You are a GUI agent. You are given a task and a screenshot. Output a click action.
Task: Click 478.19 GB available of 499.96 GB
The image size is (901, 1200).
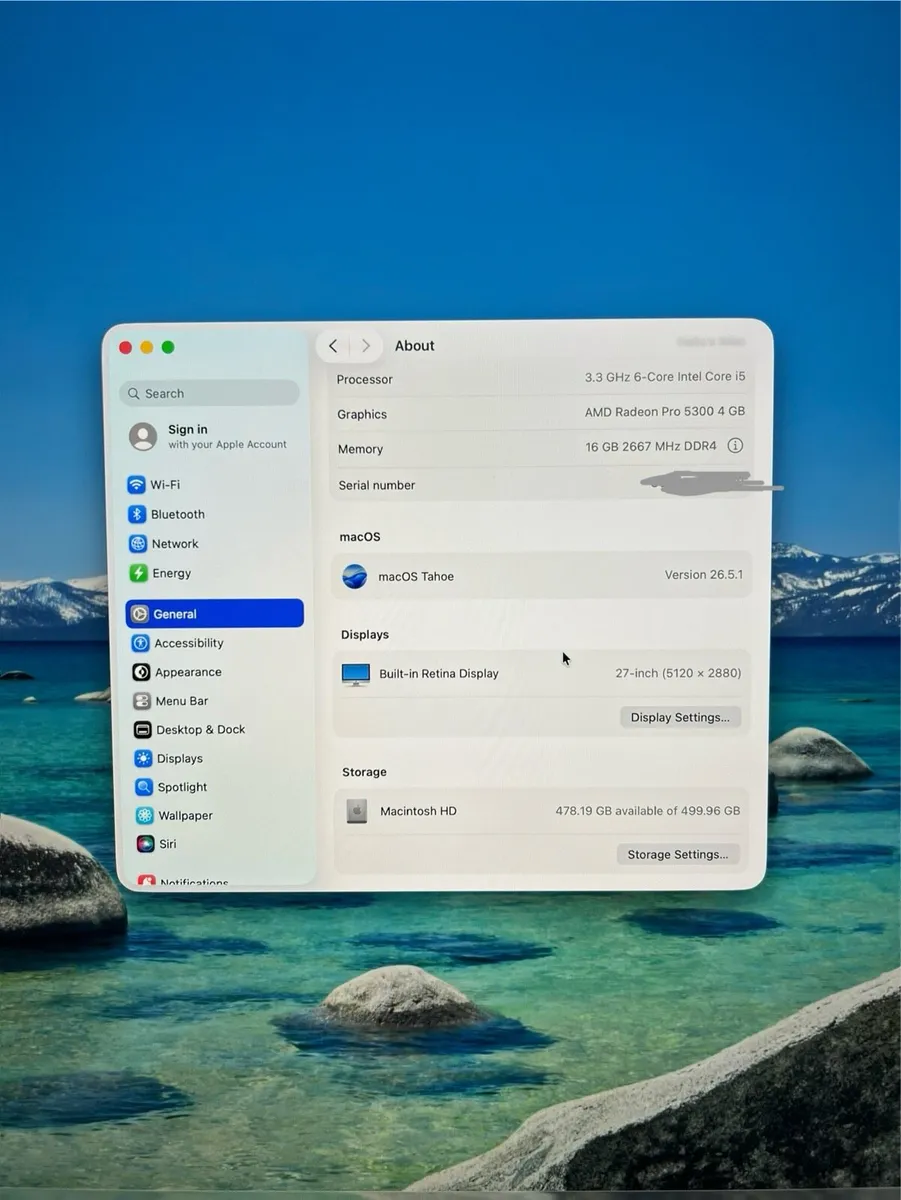pyautogui.click(x=648, y=811)
